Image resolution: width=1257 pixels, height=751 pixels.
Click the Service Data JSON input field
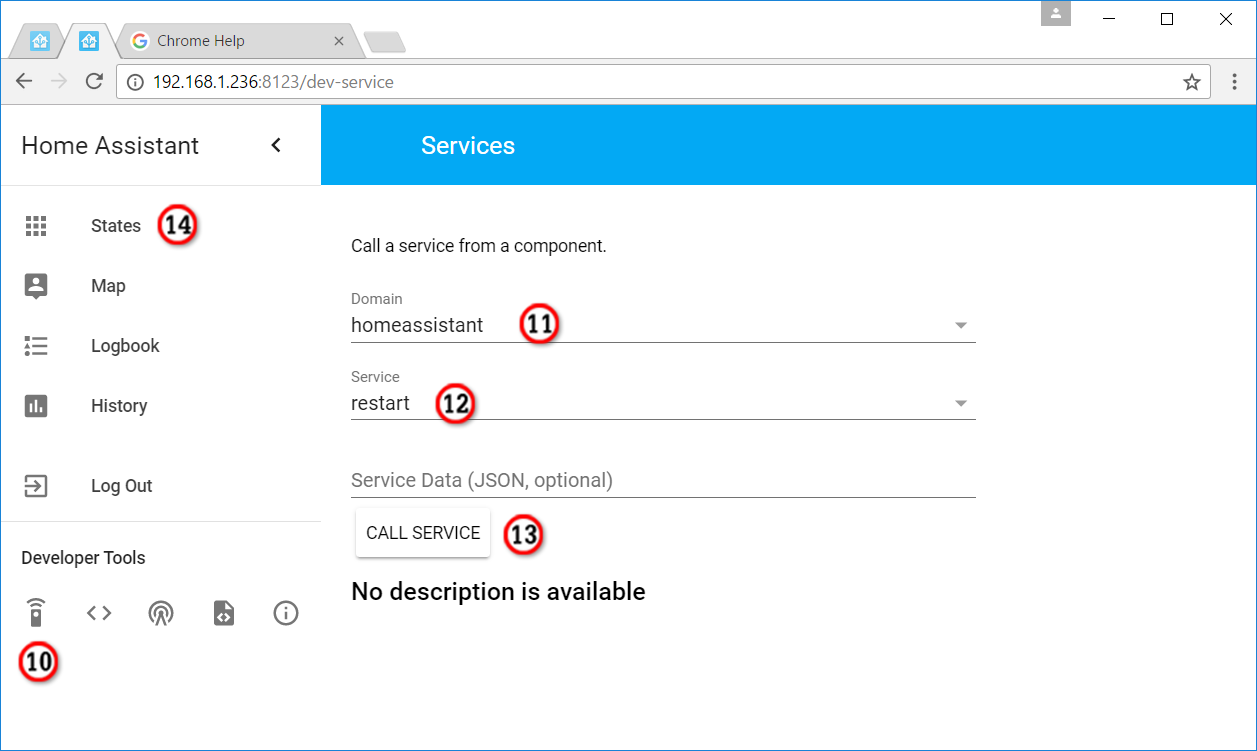[663, 480]
